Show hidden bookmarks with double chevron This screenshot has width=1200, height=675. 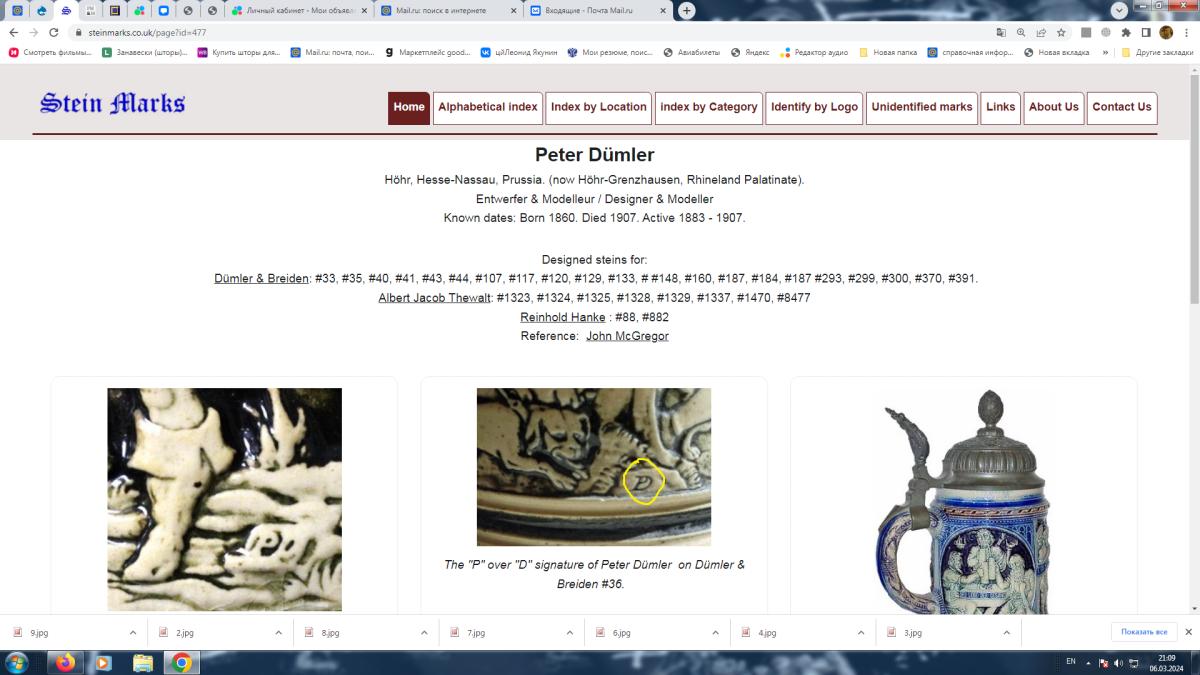[x=1105, y=52]
